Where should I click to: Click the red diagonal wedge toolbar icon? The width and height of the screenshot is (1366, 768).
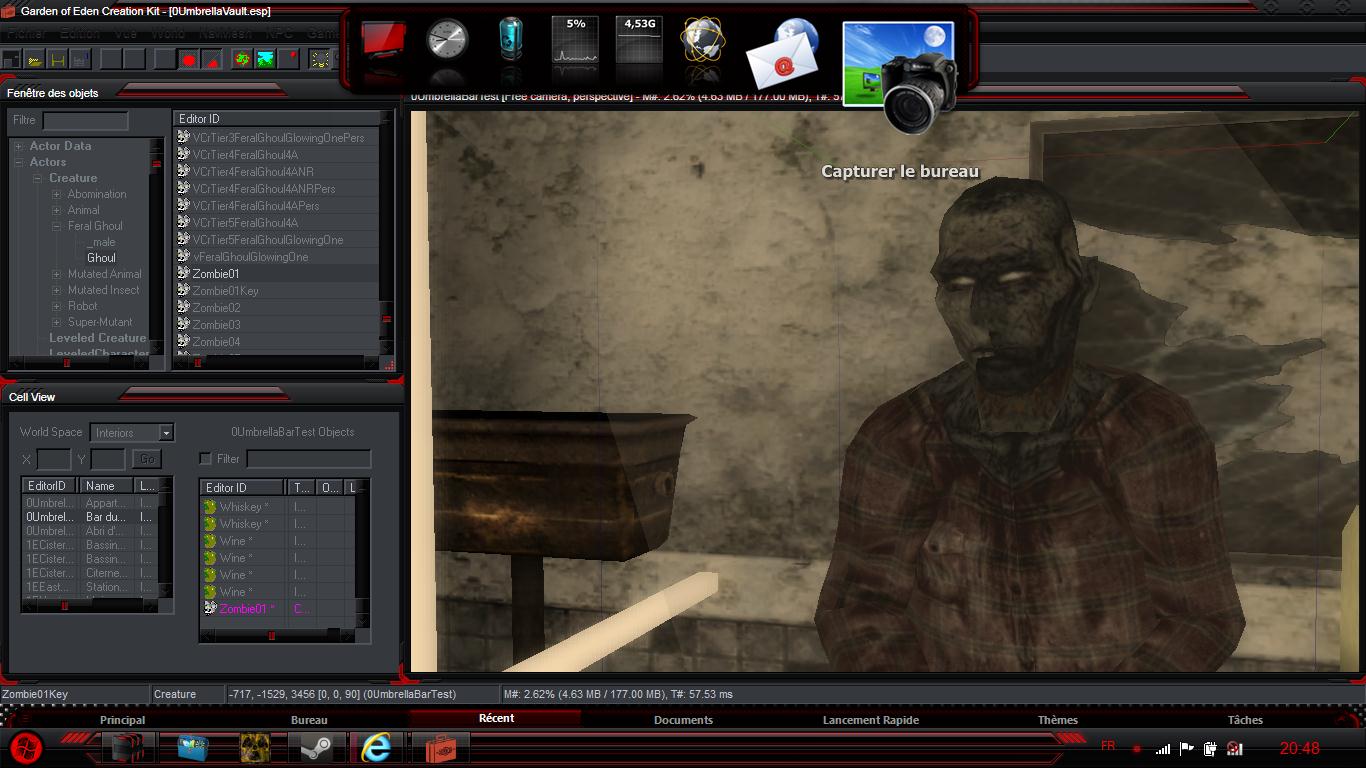pyautogui.click(x=212, y=60)
